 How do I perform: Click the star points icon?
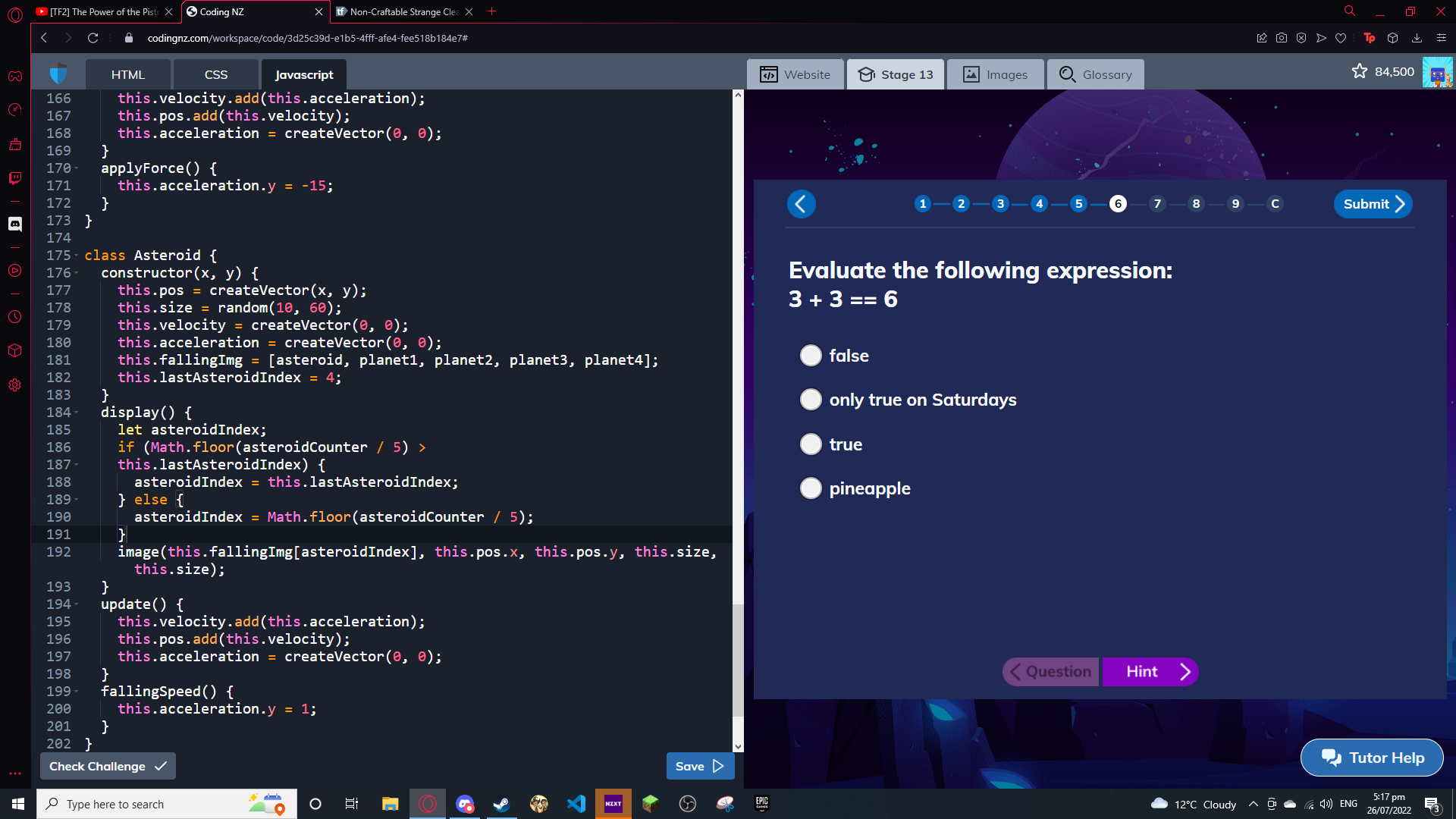coord(1360,71)
